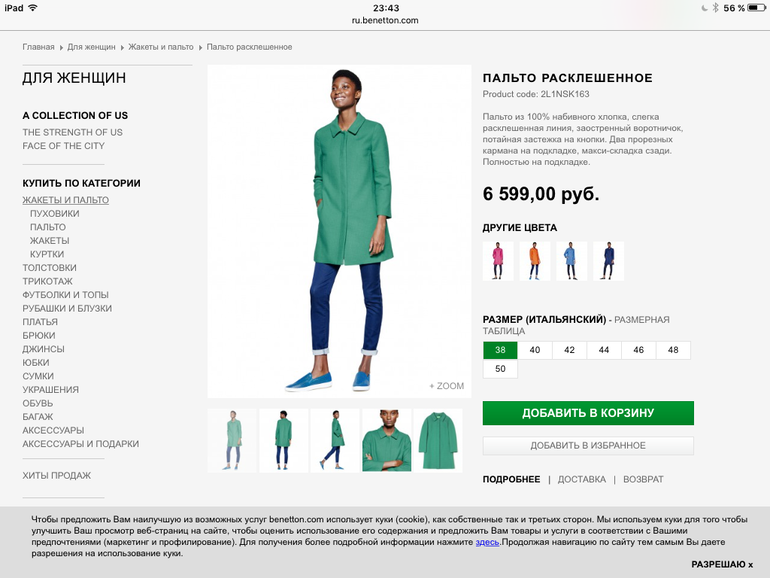Image resolution: width=770 pixels, height=578 pixels.
Task: Open the Возврат tab
Action: pyautogui.click(x=643, y=479)
